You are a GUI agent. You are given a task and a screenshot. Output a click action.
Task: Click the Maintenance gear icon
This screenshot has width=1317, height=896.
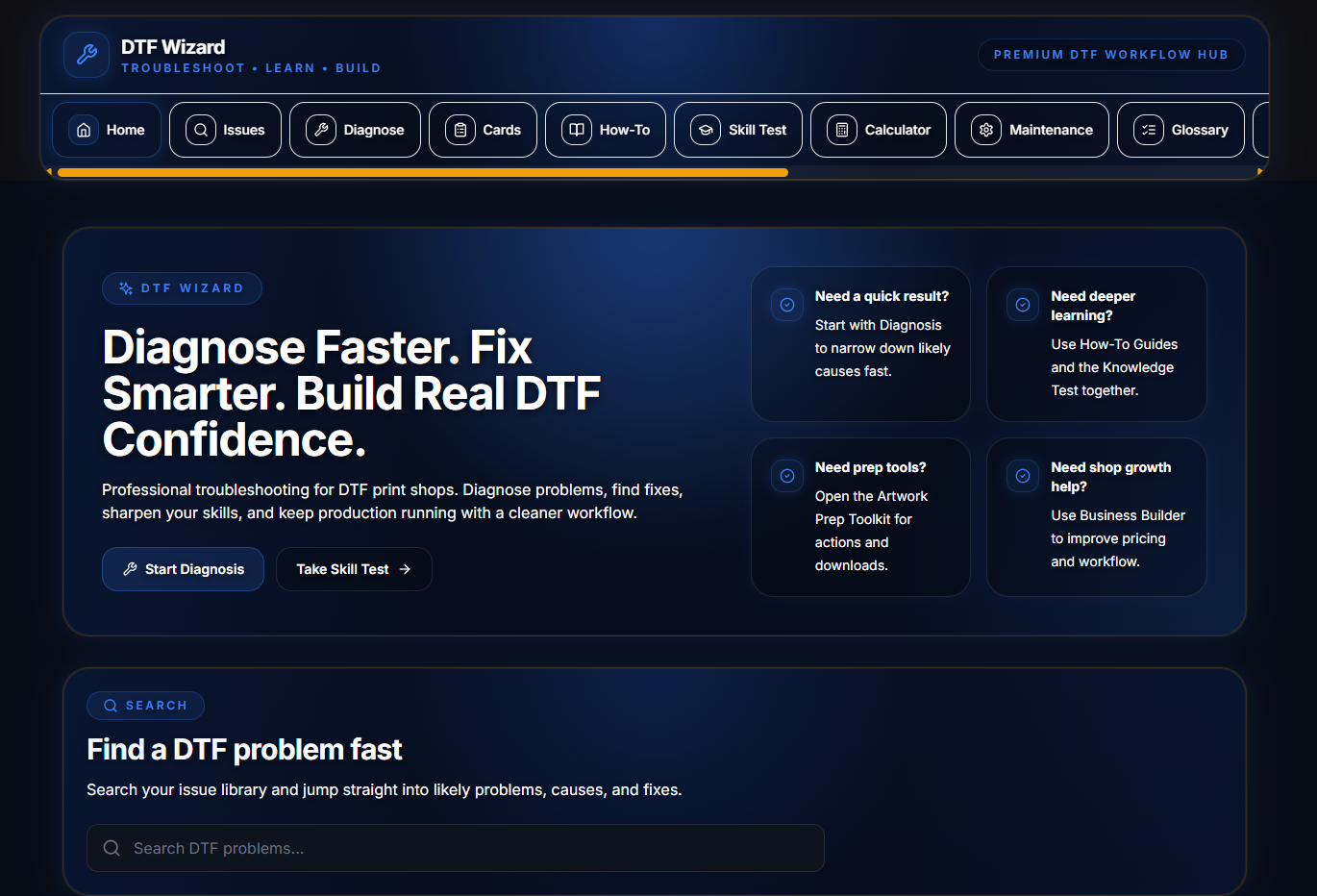pyautogui.click(x=986, y=130)
